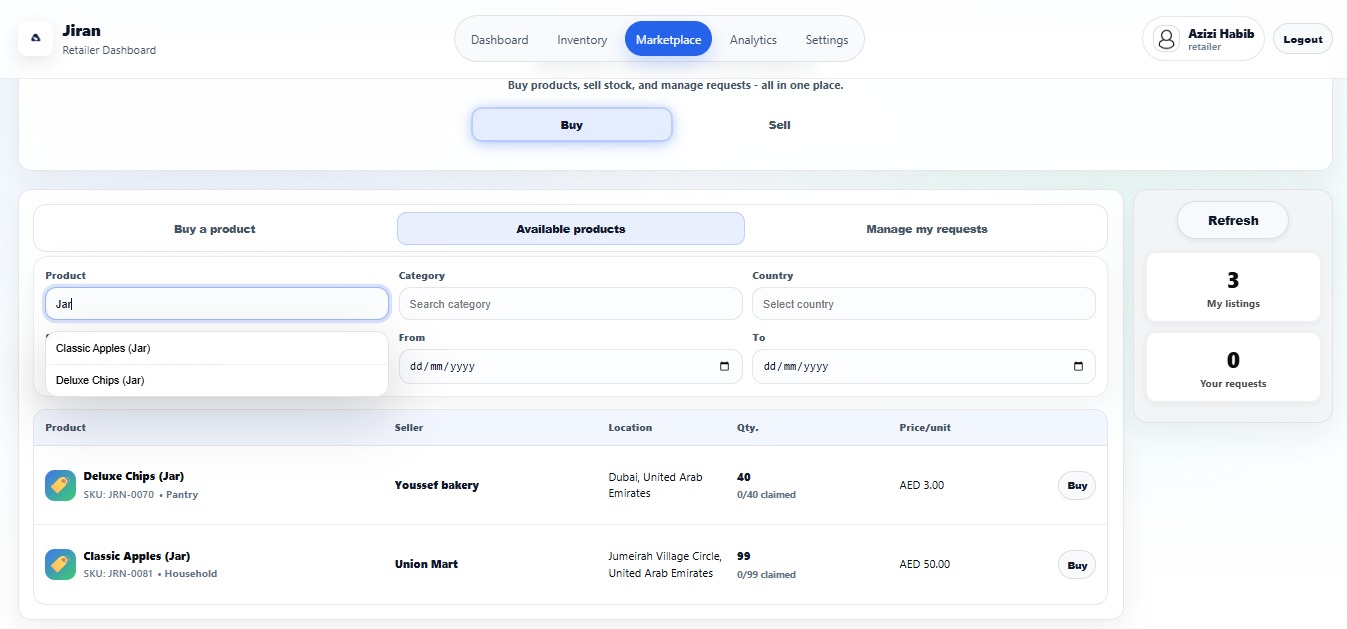
Task: Click the Deluxe Chips product tag icon
Action: (x=60, y=485)
